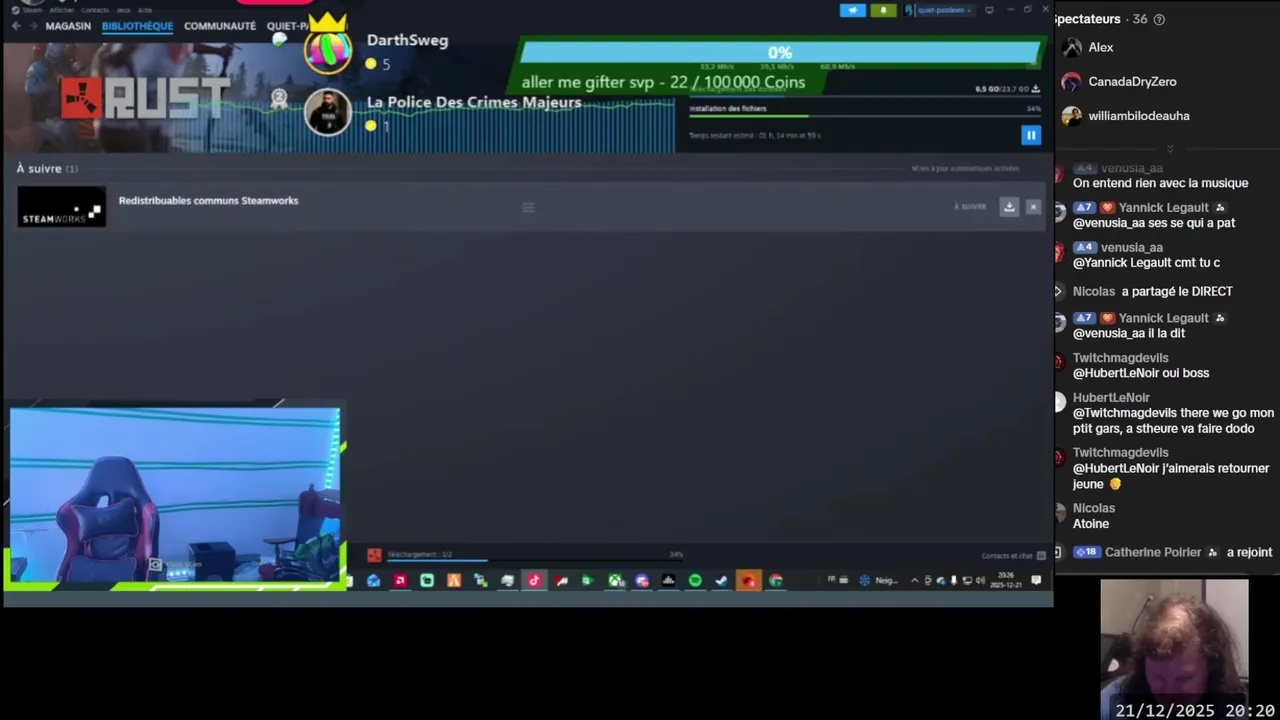Click the Spectateurs help question icon
1280x720 pixels.
[x=1159, y=19]
